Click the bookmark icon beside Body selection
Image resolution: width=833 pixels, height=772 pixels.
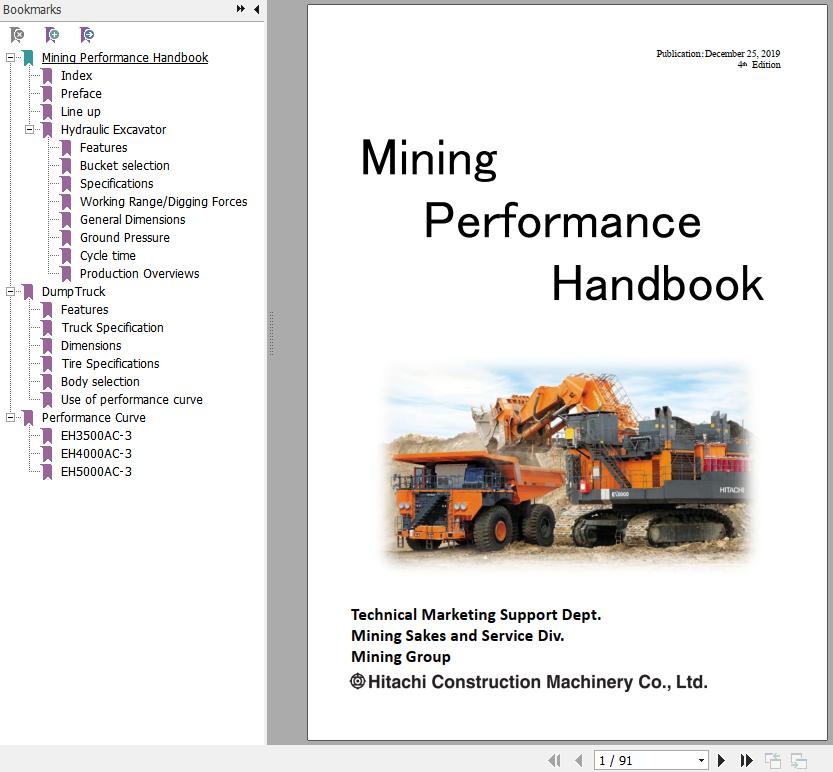[x=47, y=381]
